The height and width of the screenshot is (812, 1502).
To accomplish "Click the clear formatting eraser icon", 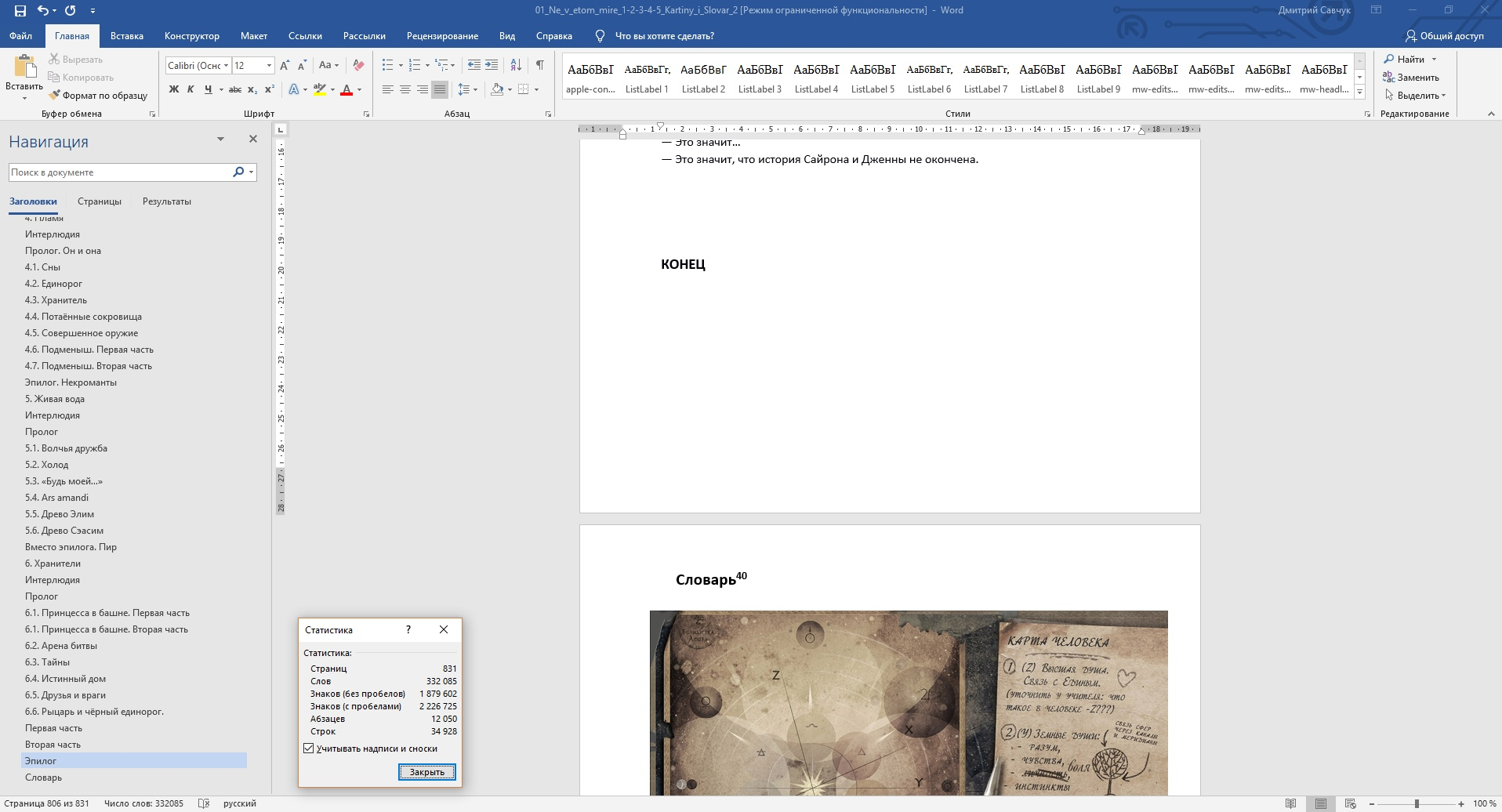I will click(358, 65).
